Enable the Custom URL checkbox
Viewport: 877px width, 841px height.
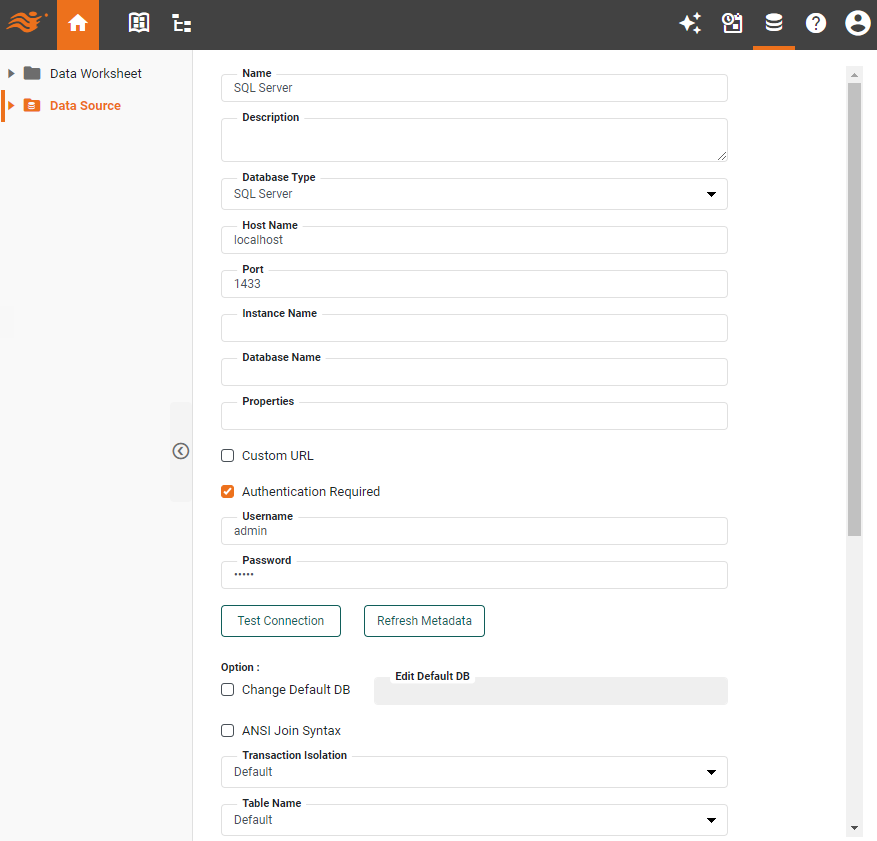228,456
